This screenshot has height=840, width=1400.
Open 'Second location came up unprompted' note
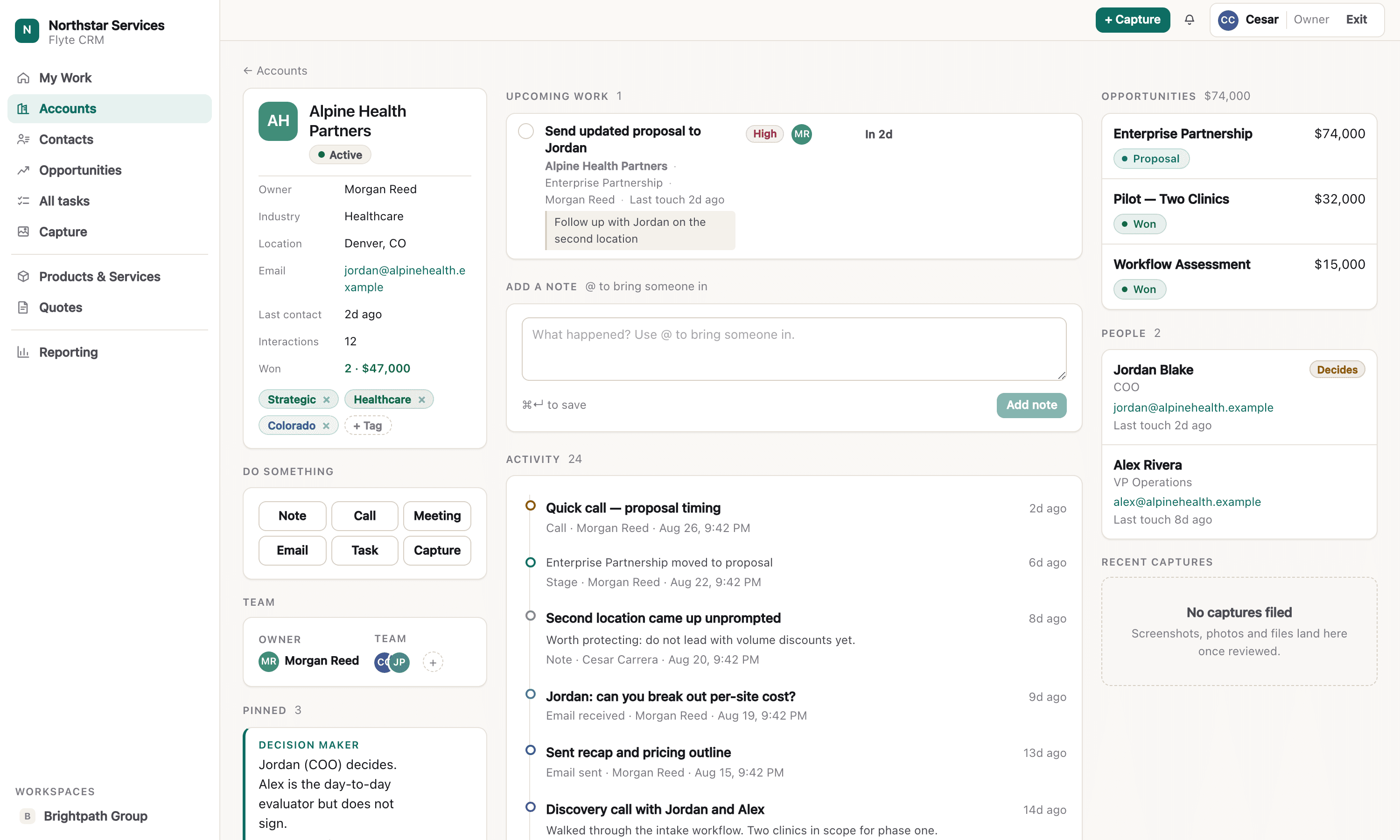(663, 618)
